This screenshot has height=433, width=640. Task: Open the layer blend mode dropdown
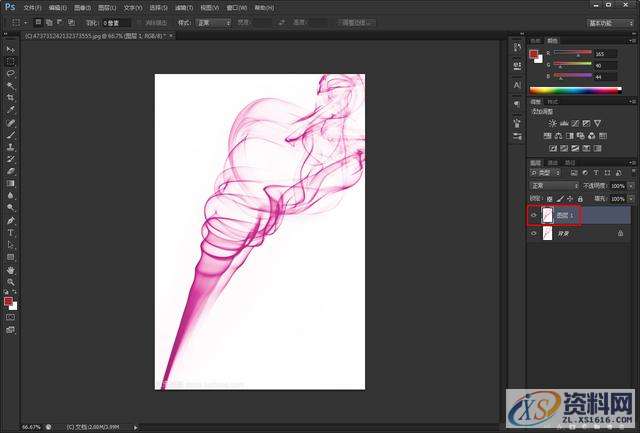[x=553, y=186]
